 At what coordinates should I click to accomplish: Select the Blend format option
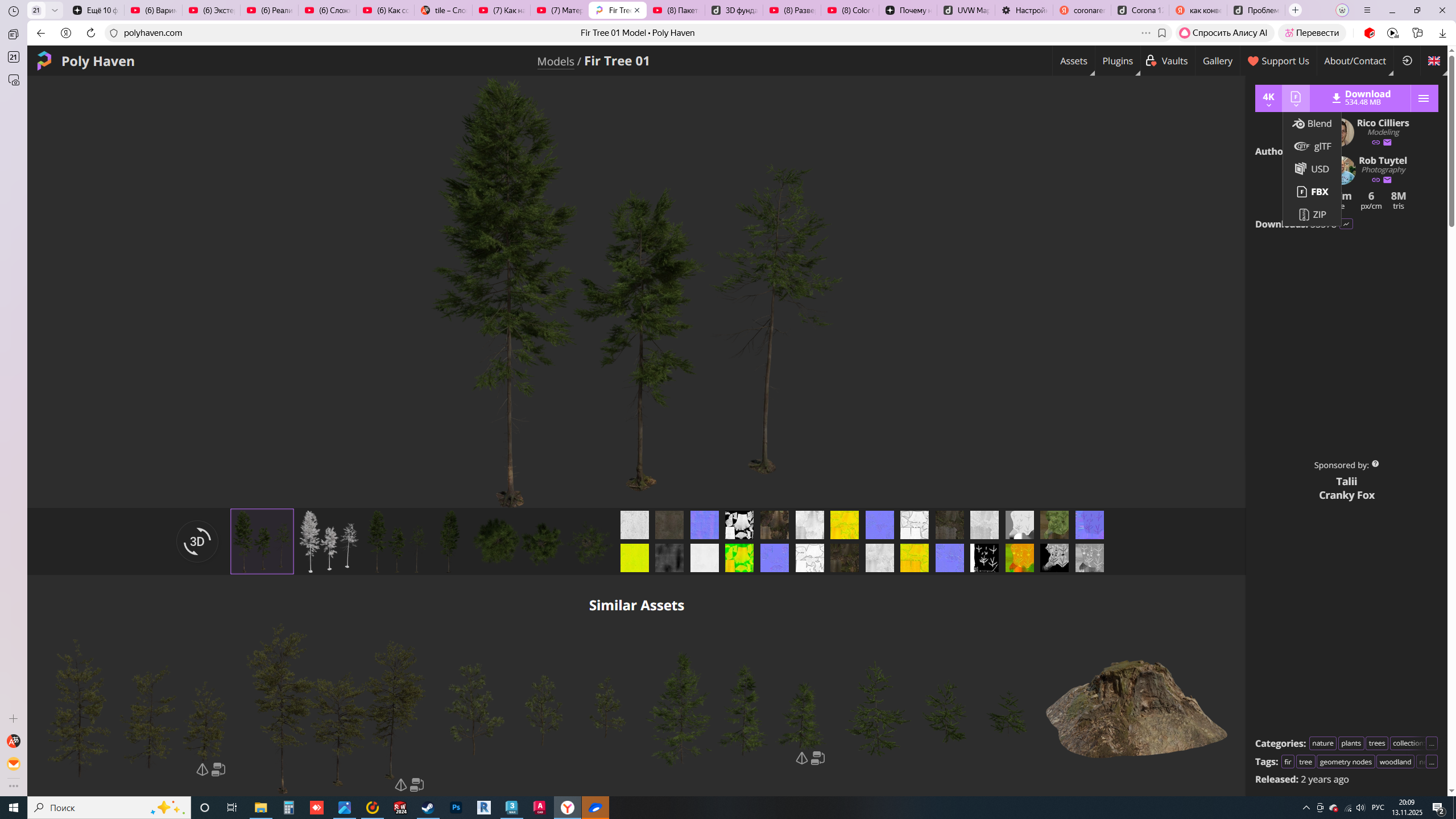click(1312, 123)
